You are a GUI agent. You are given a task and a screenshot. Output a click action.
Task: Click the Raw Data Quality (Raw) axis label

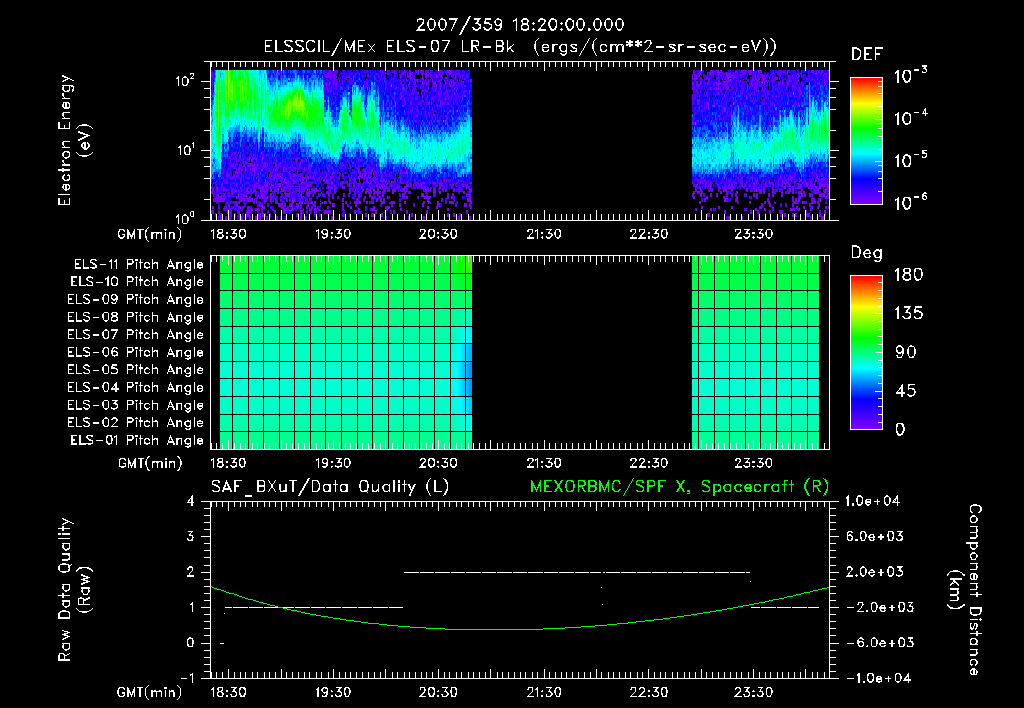point(74,590)
